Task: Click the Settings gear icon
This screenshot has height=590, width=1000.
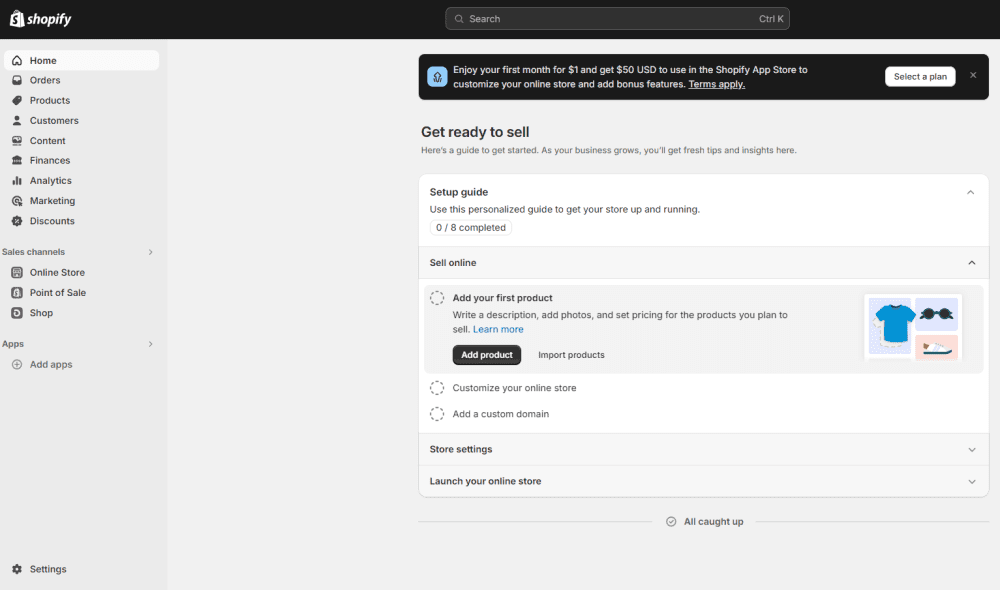Action: tap(17, 569)
